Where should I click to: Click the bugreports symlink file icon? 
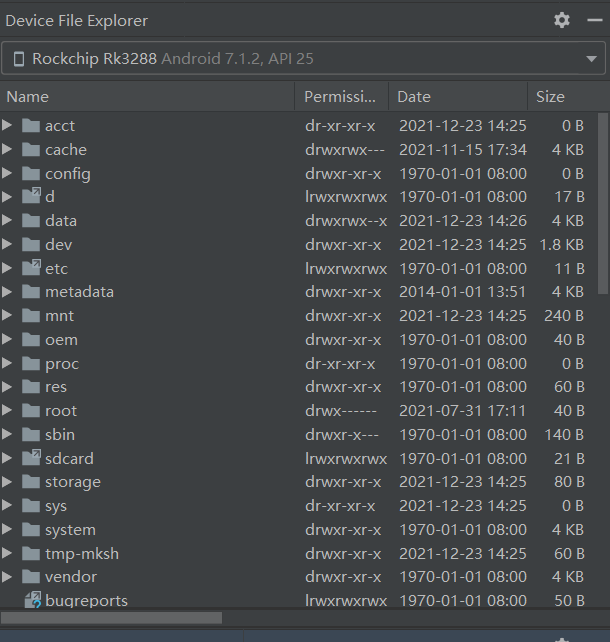(x=32, y=599)
